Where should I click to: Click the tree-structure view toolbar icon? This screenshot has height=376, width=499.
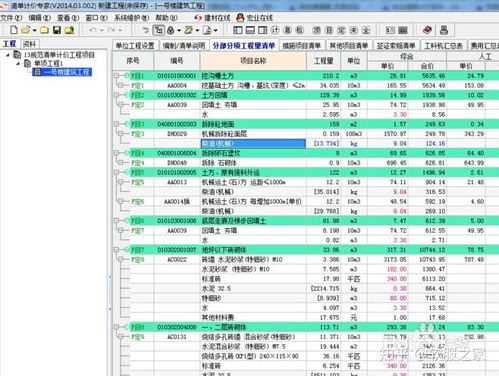point(158,30)
